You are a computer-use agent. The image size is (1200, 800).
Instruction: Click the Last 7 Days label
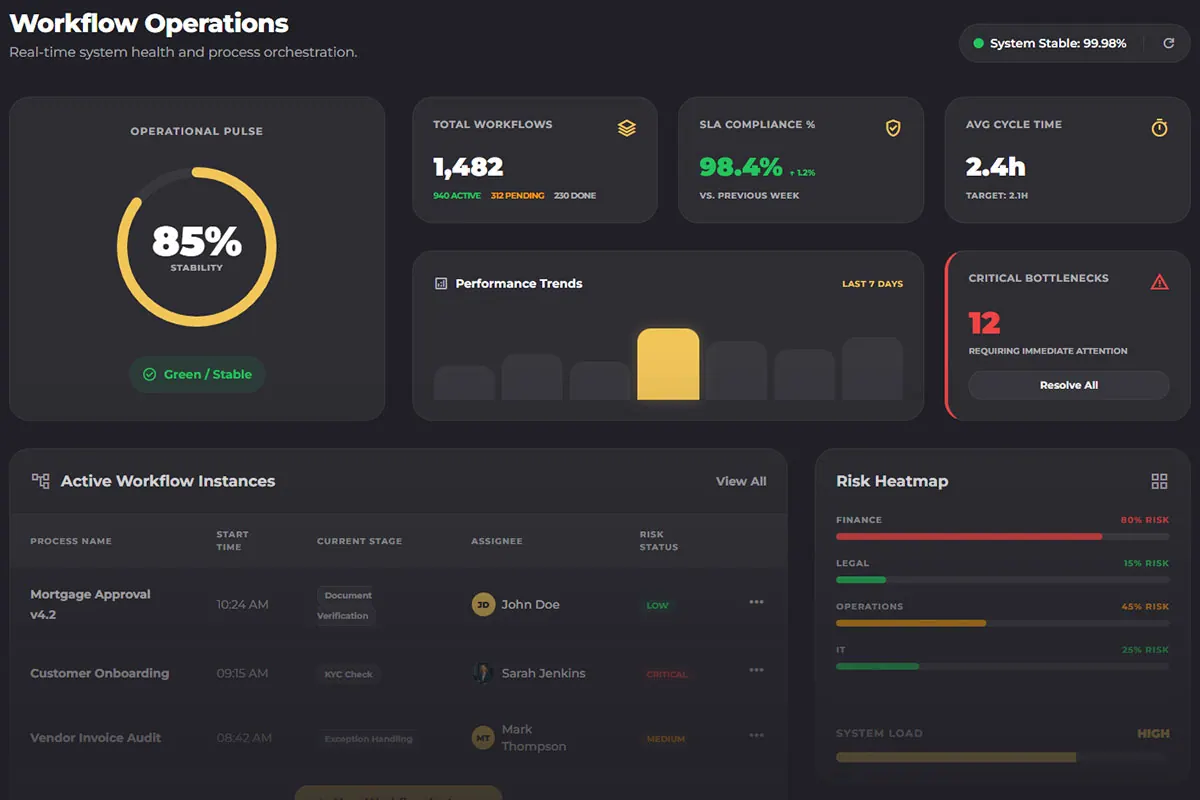coord(872,284)
